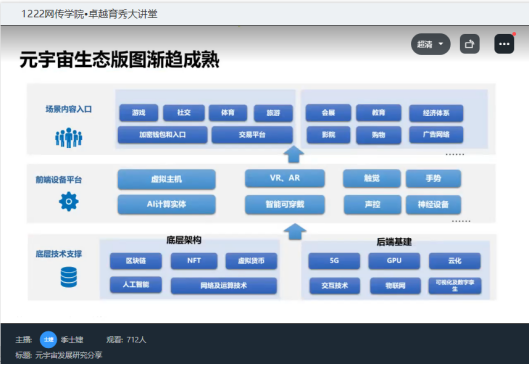Select the VR、AR box
The height and width of the screenshot is (365, 529).
click(285, 178)
